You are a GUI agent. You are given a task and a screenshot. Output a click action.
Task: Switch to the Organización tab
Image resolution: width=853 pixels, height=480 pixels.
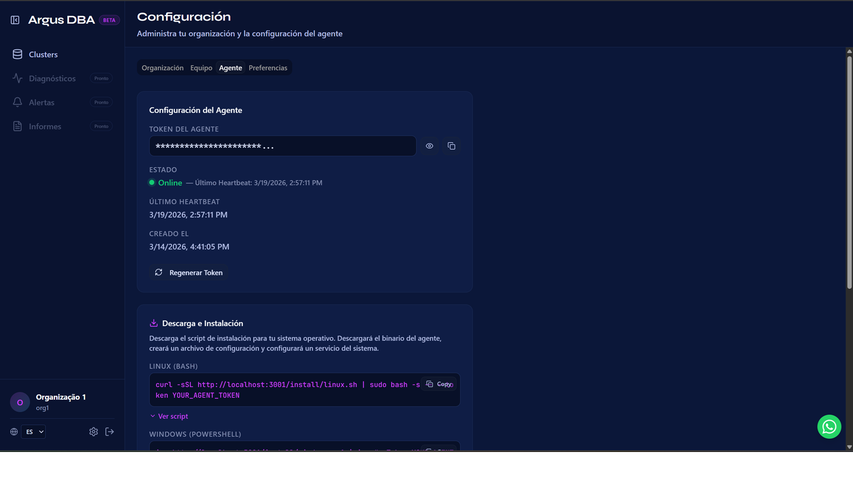click(163, 68)
